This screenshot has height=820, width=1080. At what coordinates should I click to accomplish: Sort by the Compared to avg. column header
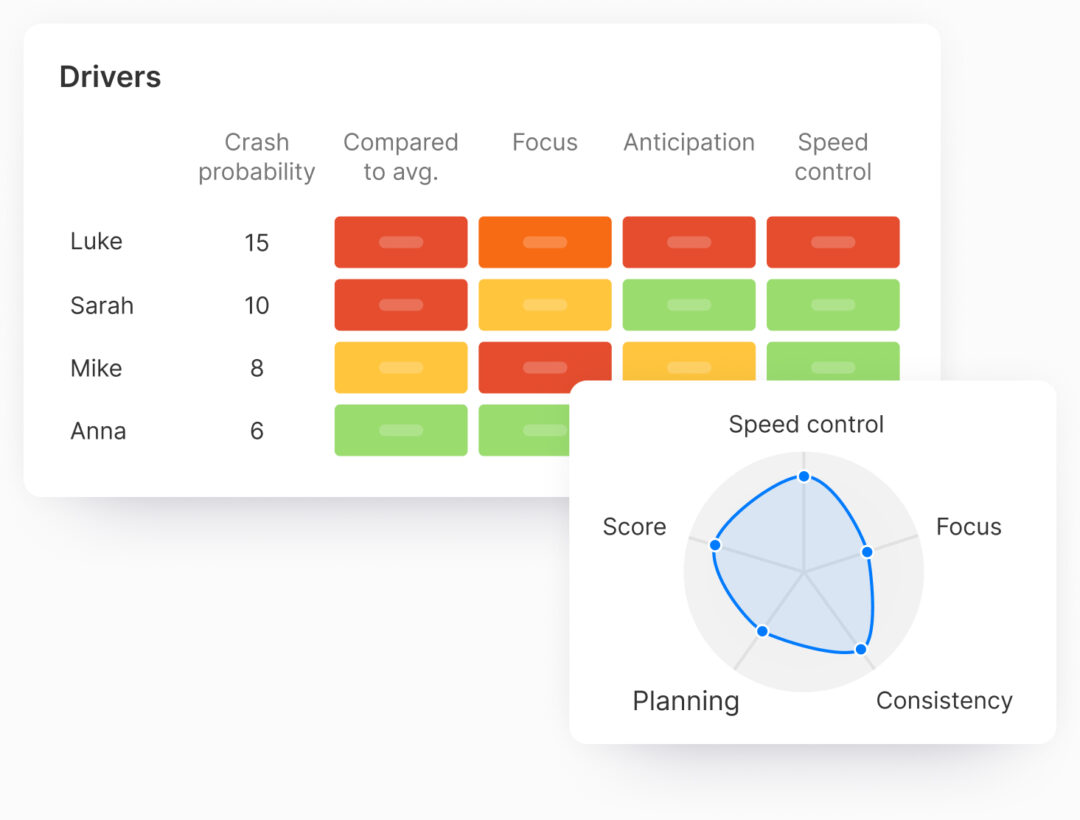tap(400, 157)
